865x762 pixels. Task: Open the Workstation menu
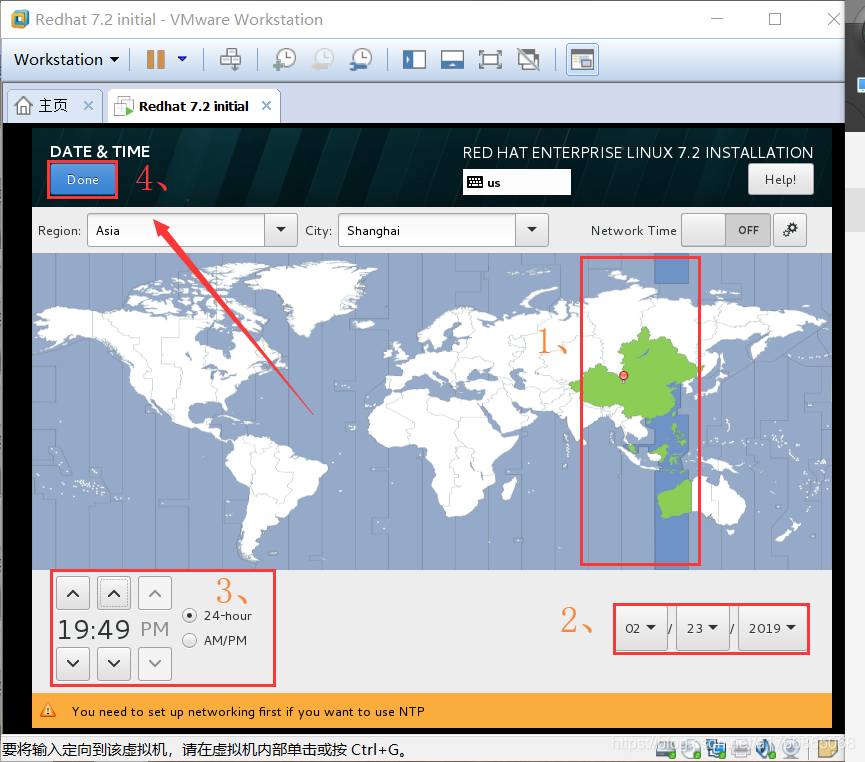click(66, 60)
